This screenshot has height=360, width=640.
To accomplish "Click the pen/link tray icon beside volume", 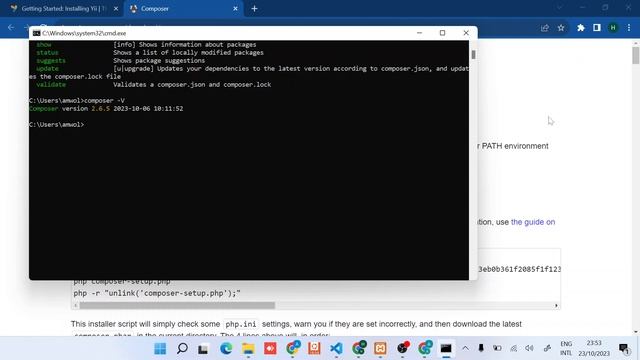I will pos(547,348).
